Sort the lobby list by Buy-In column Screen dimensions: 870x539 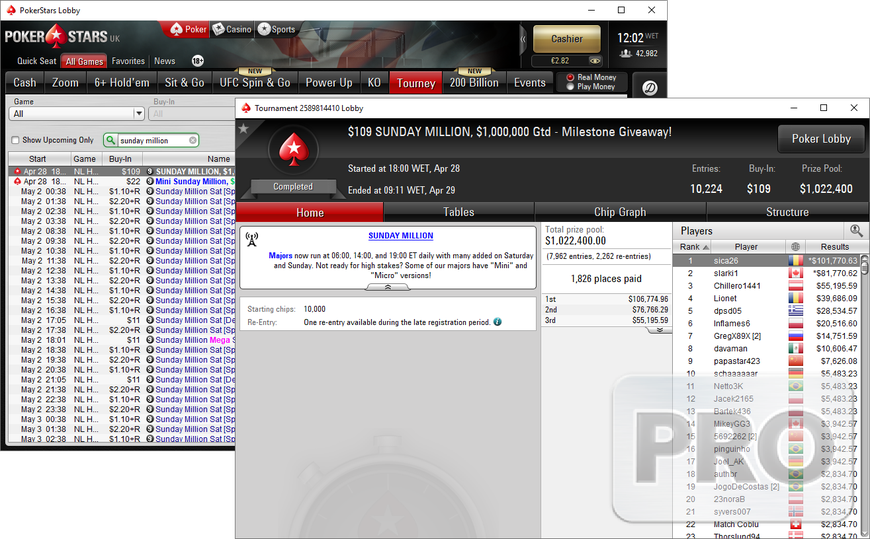click(120, 159)
